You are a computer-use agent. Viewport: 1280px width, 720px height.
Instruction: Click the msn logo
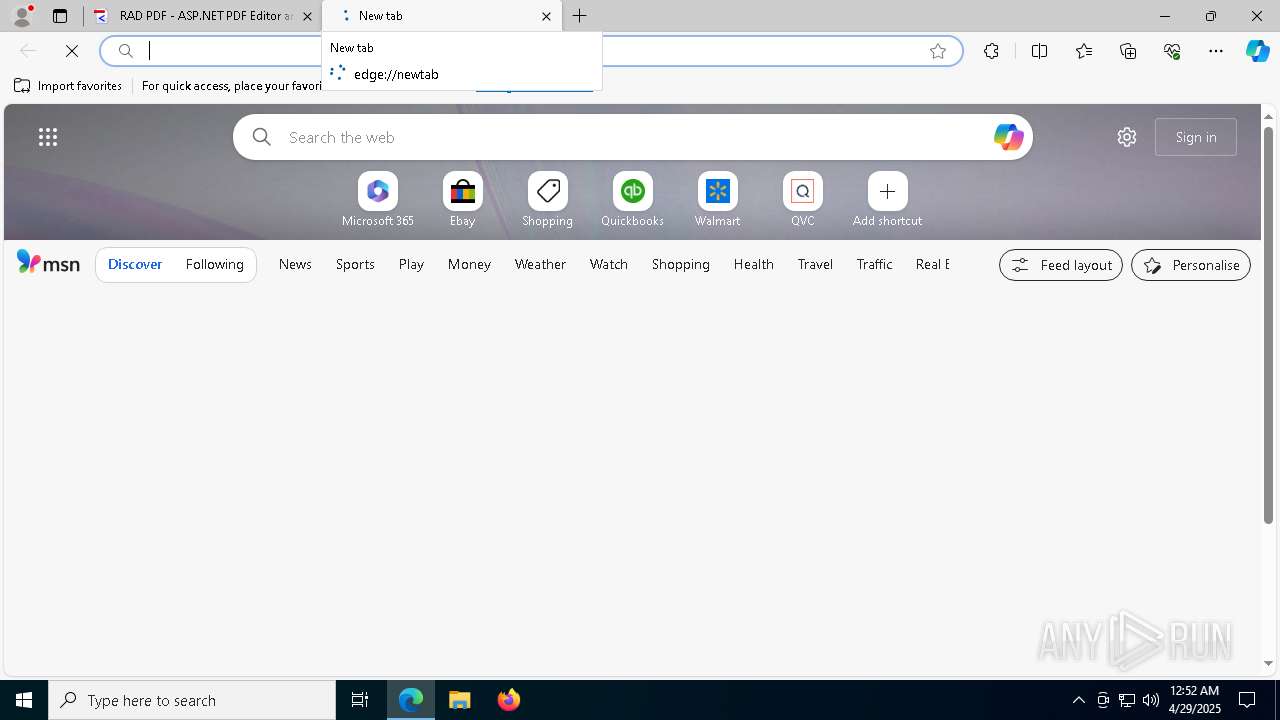pos(48,263)
